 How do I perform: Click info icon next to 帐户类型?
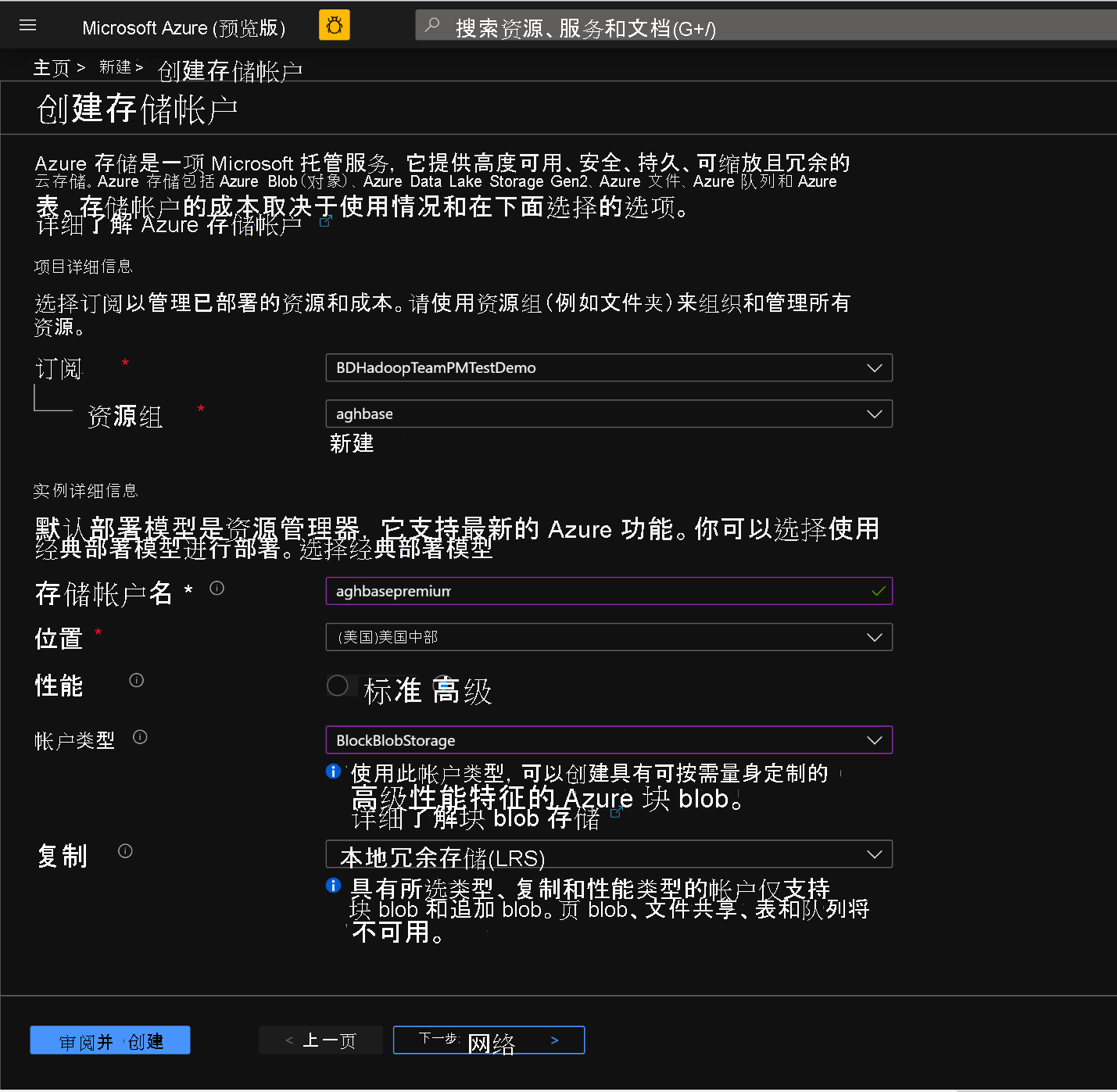(x=140, y=736)
